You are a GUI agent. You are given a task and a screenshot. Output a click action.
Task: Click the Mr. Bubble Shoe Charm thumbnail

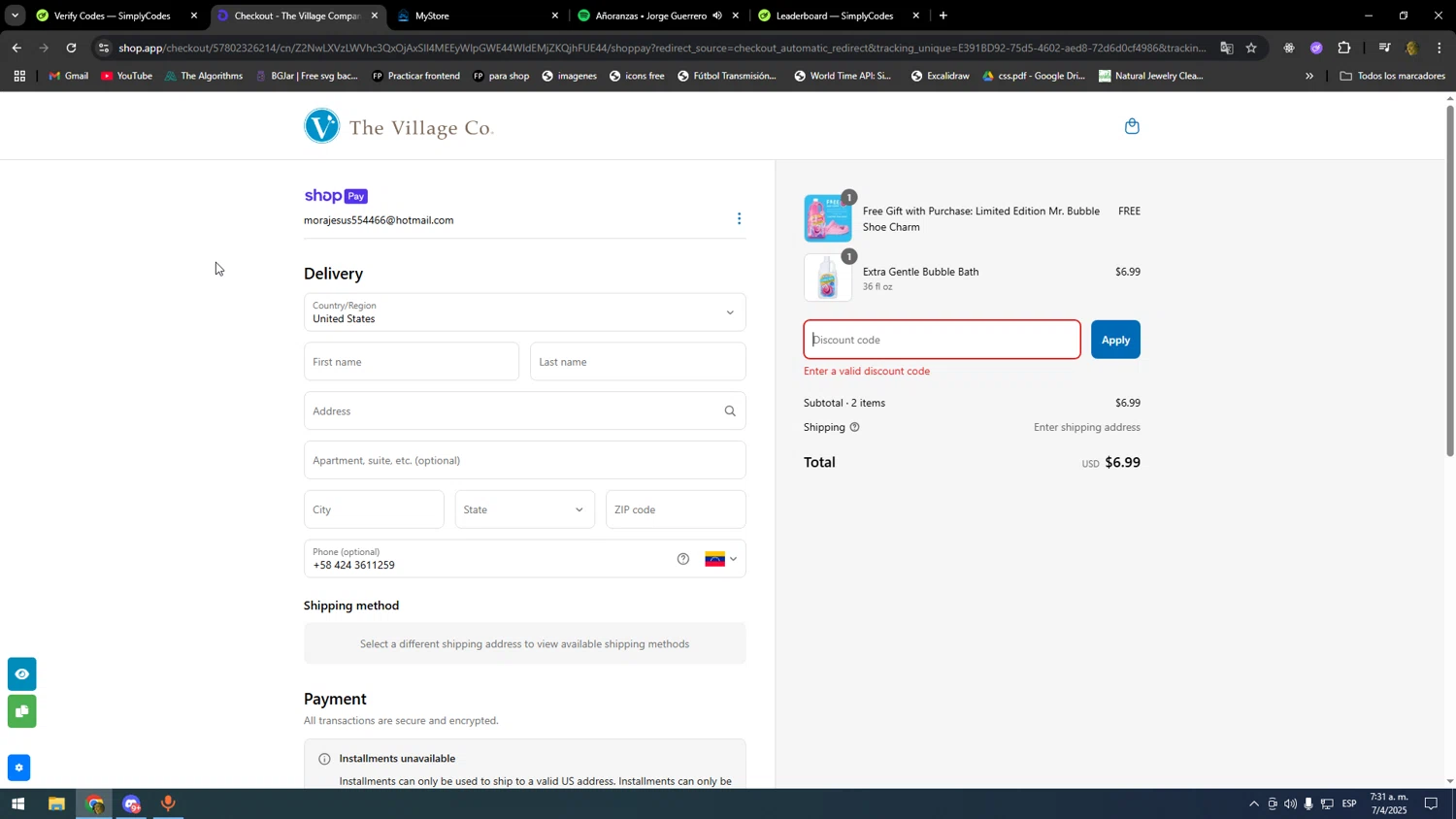tap(828, 218)
